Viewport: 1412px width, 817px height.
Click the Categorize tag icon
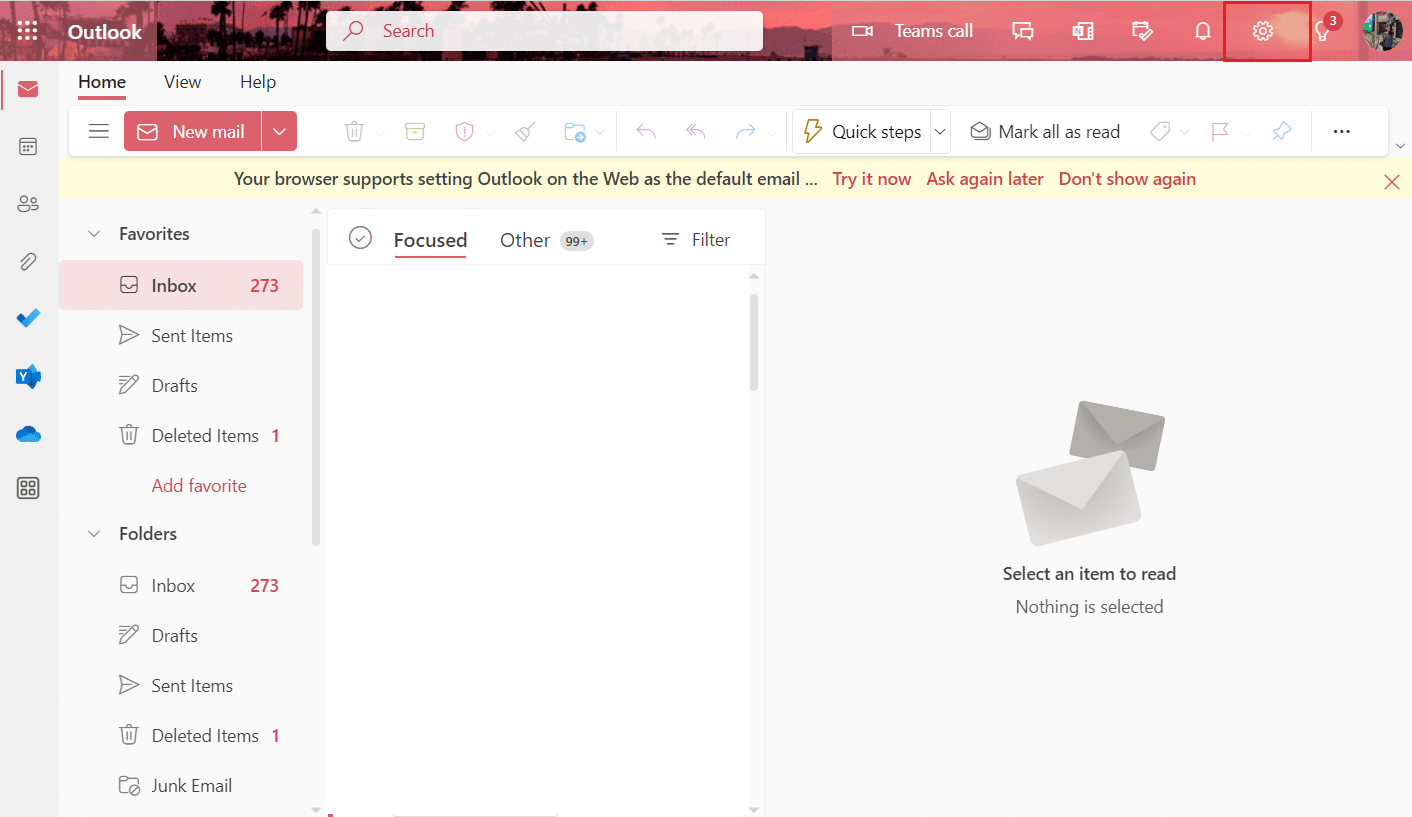pyautogui.click(x=1160, y=131)
